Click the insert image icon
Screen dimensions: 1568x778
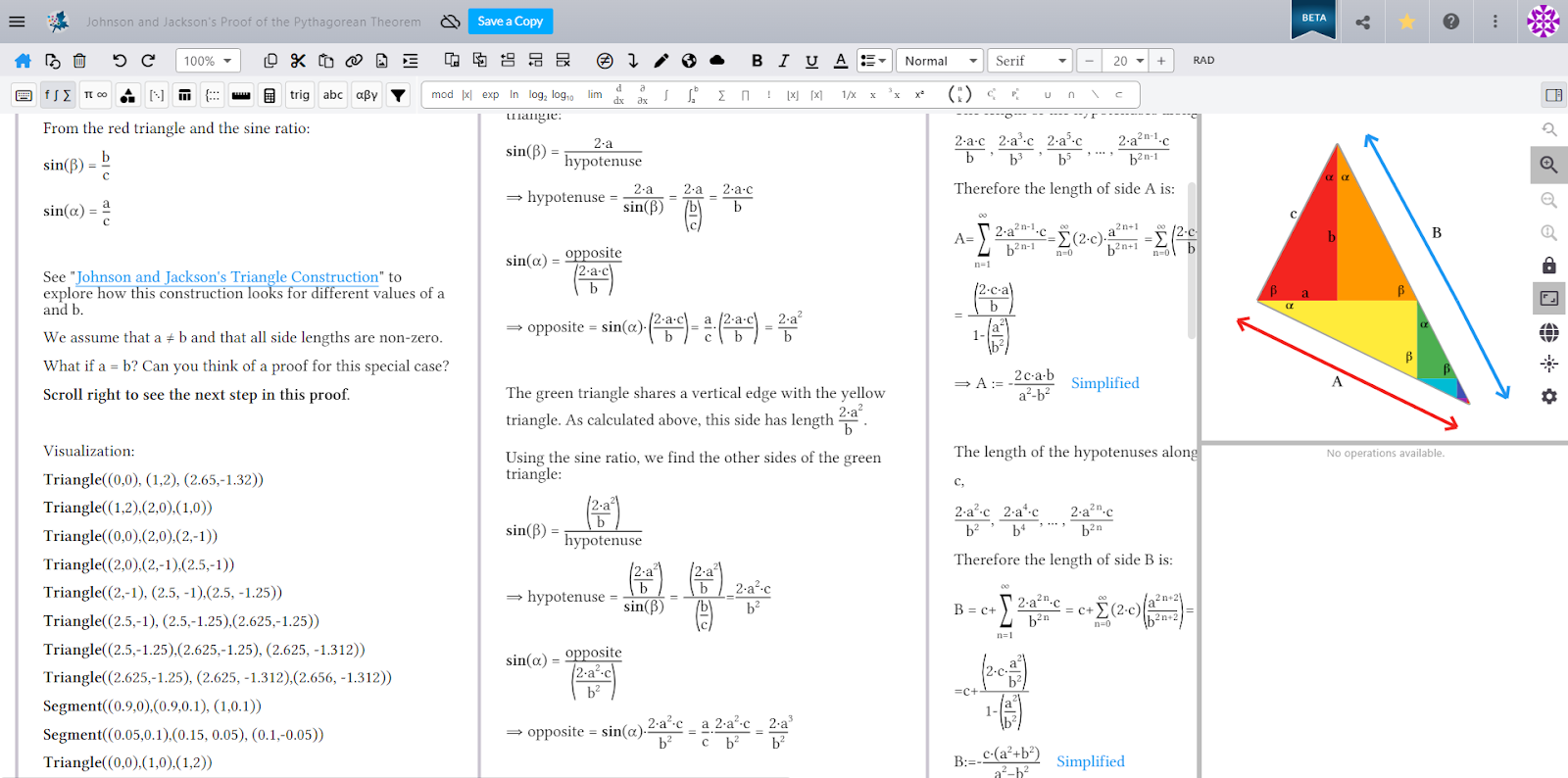coord(382,61)
